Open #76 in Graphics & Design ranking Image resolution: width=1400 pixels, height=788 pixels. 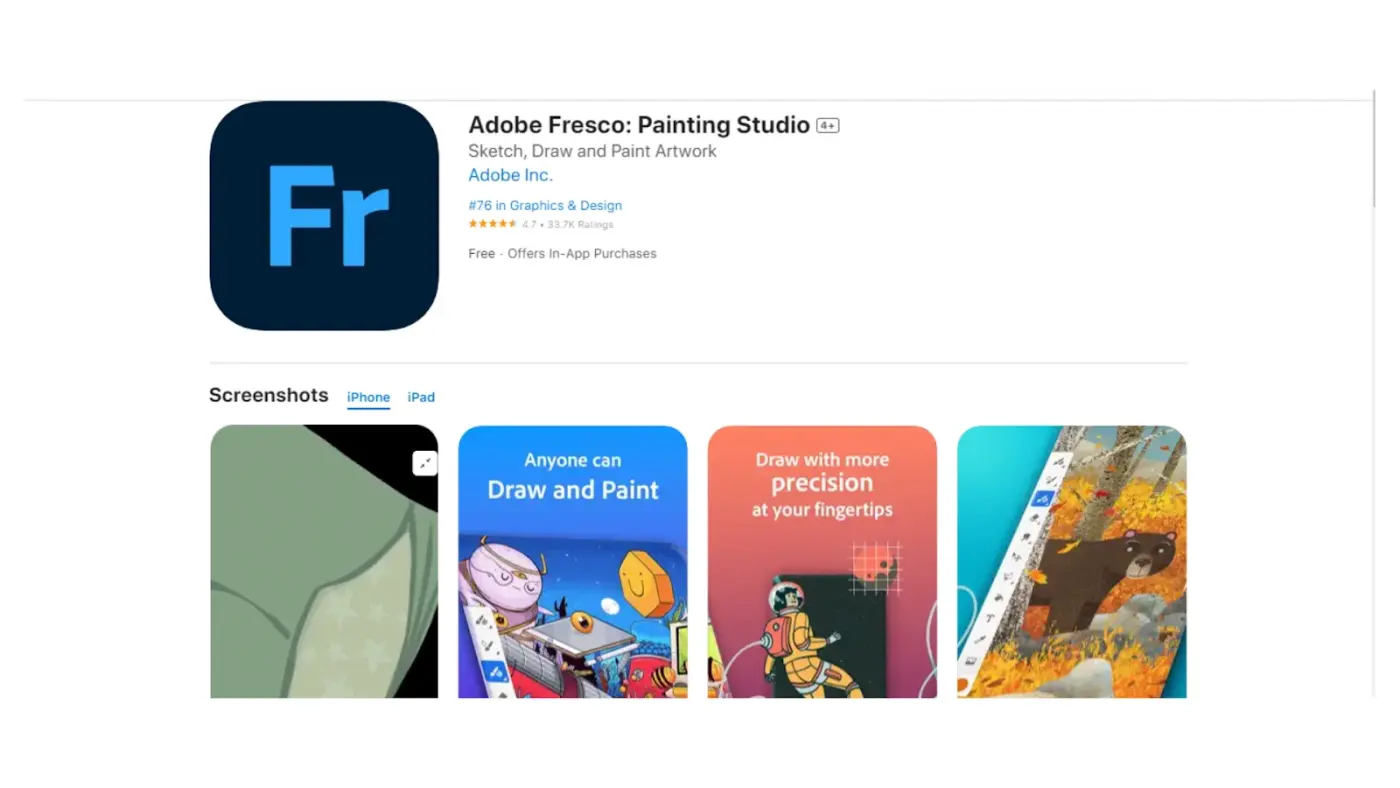point(545,205)
